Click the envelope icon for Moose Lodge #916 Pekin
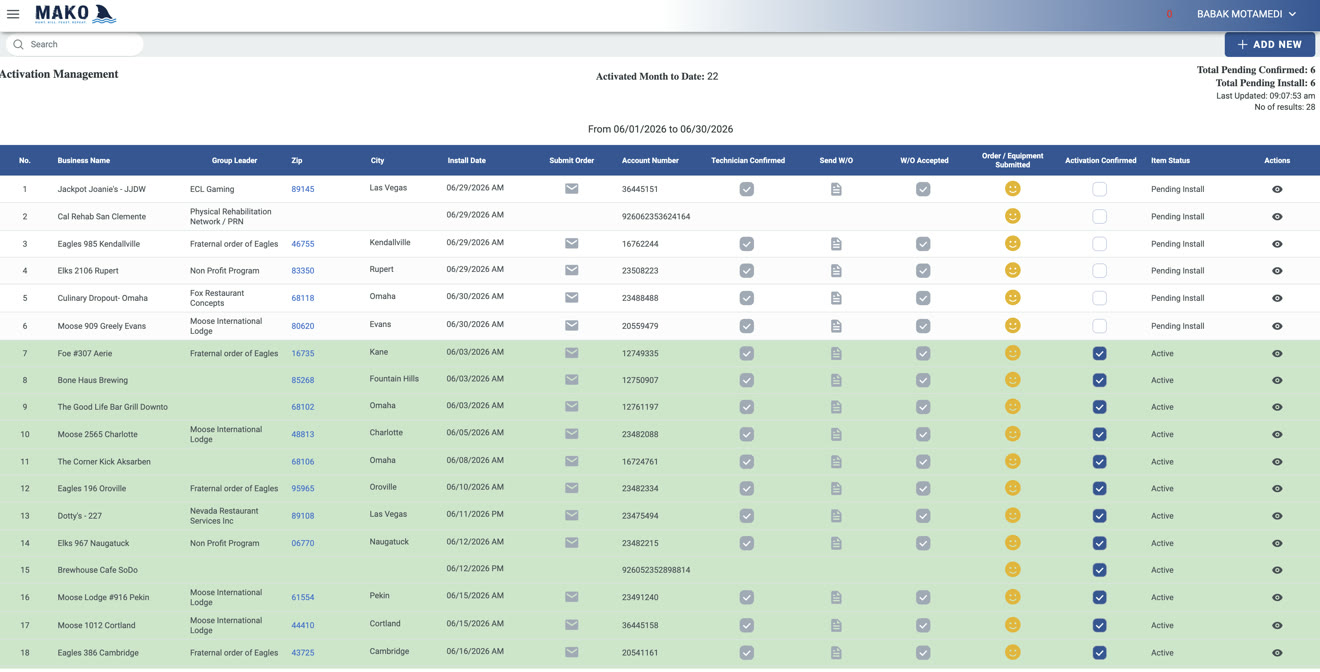 click(x=572, y=596)
